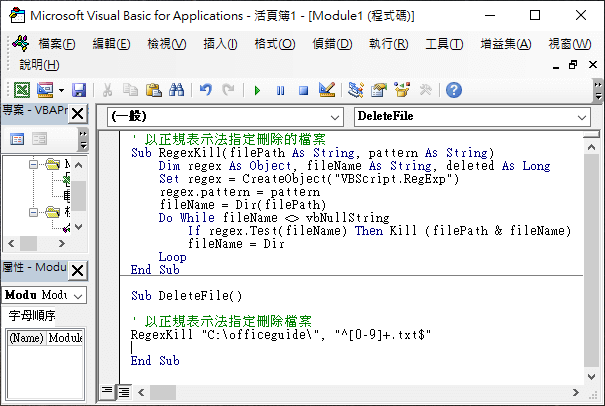The width and height of the screenshot is (605, 406).
Task: Switch to Microsoft Excel view icon
Action: pos(22,90)
